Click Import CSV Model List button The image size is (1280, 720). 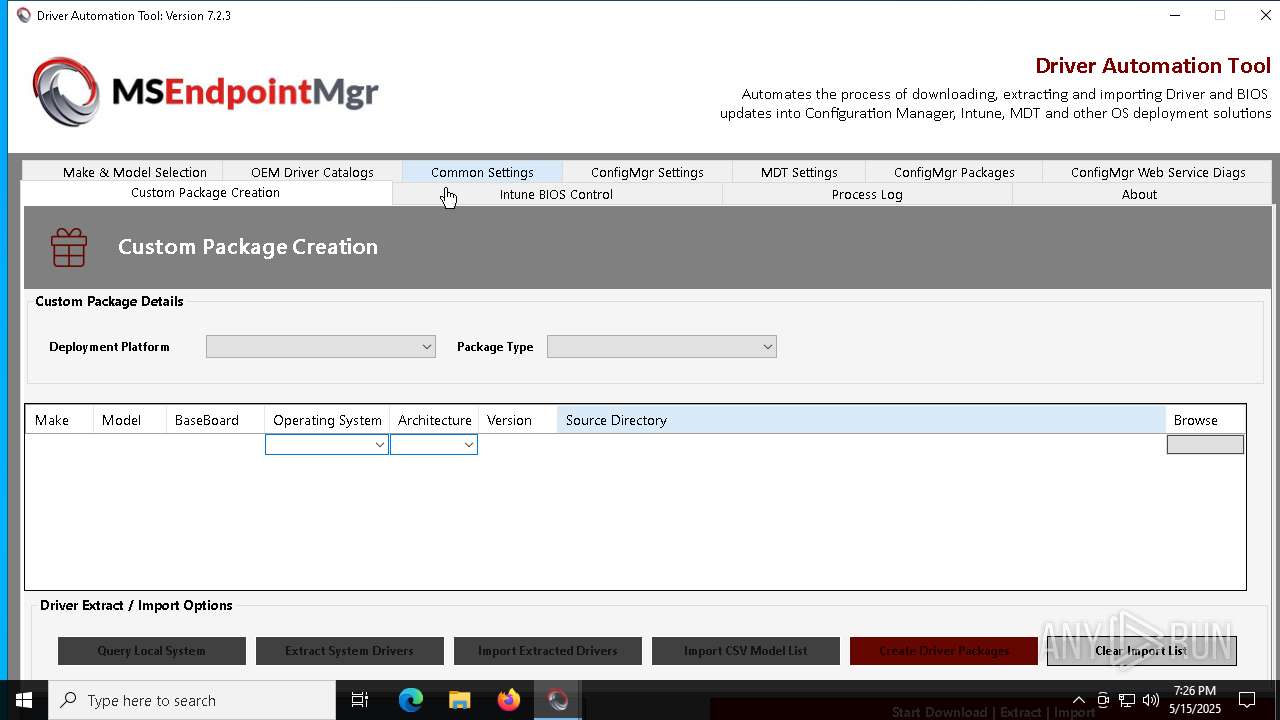pyautogui.click(x=746, y=651)
